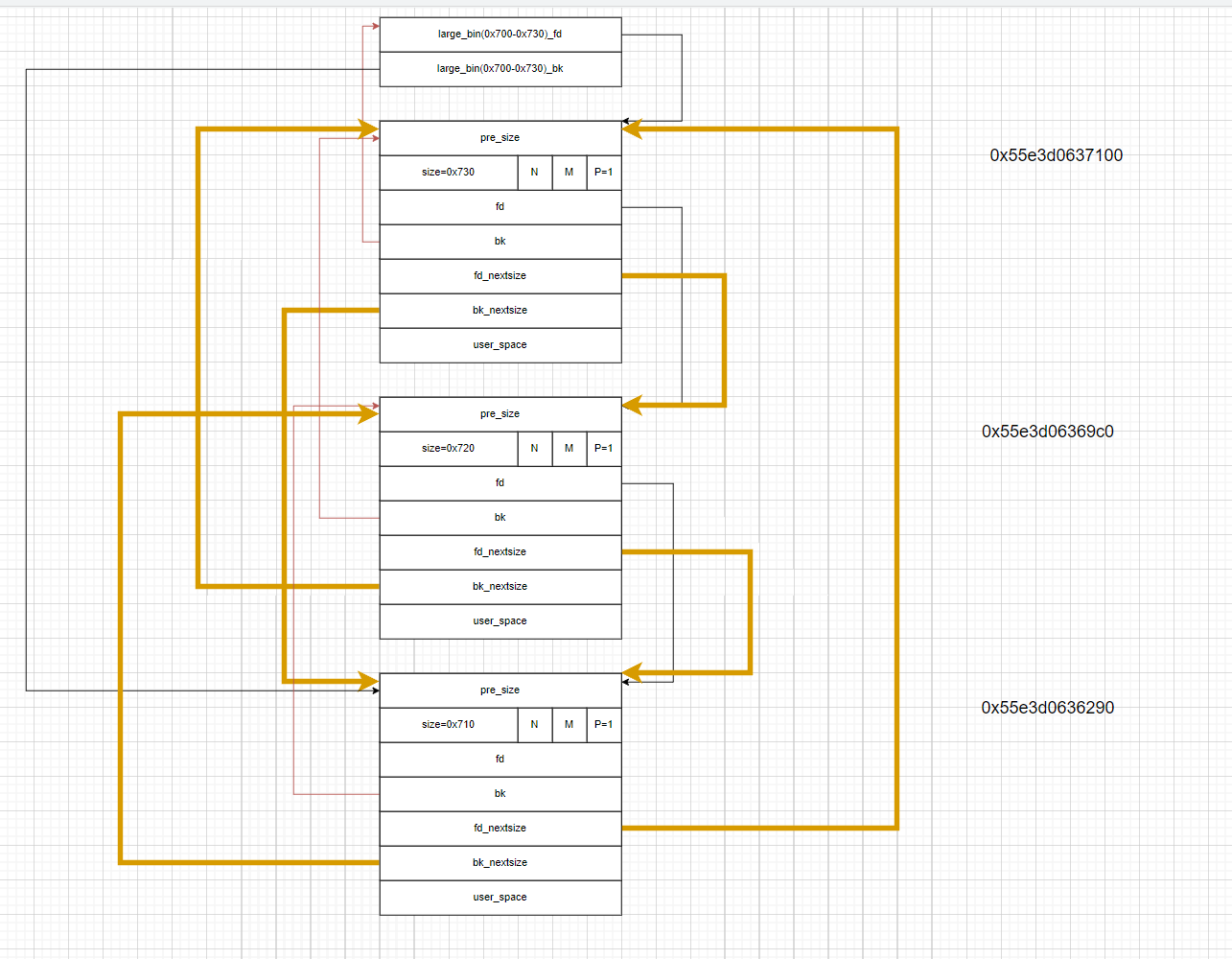The image size is (1232, 959).
Task: Click pre_size cell of the 0x710 chunk
Action: click(500, 690)
